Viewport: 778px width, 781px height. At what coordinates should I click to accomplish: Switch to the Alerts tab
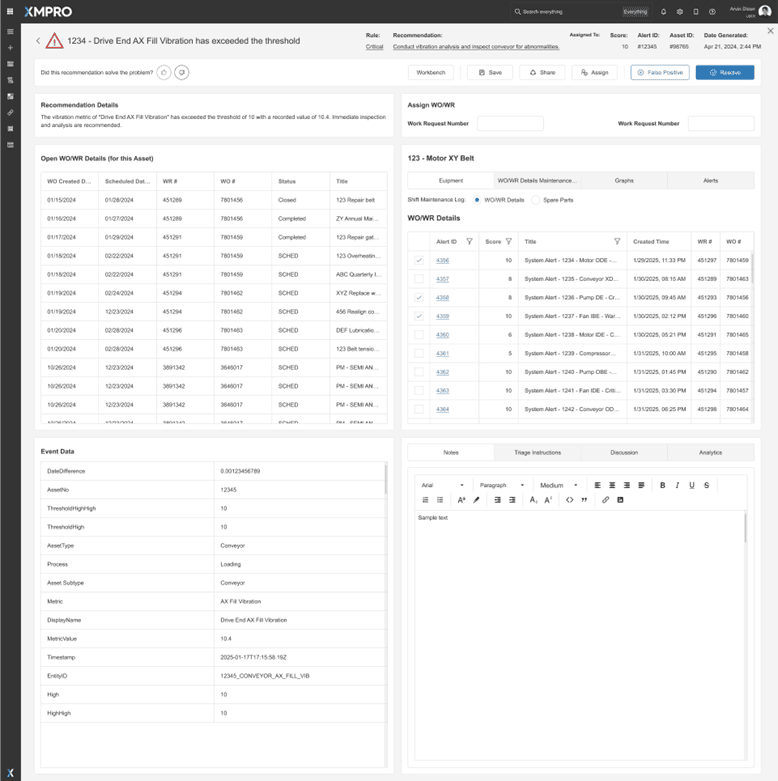pyautogui.click(x=711, y=180)
